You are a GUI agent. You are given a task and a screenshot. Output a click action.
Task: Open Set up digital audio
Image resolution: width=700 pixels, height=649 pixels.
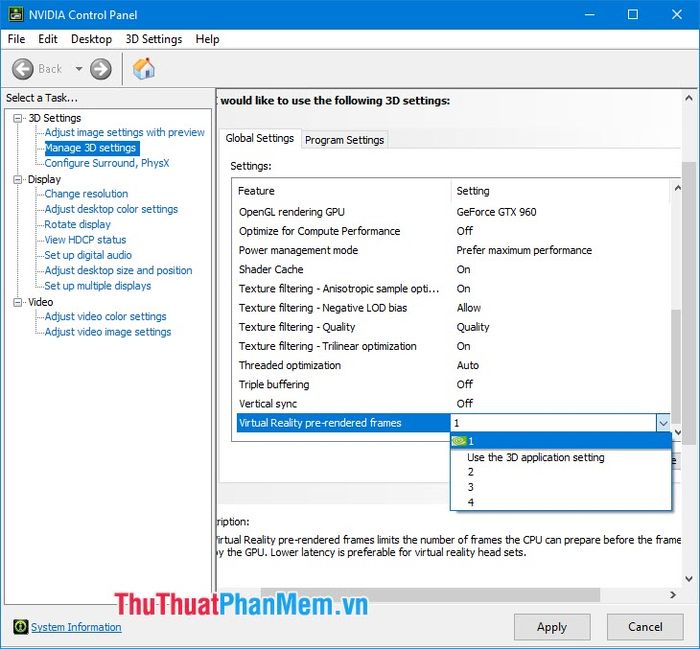(88, 255)
